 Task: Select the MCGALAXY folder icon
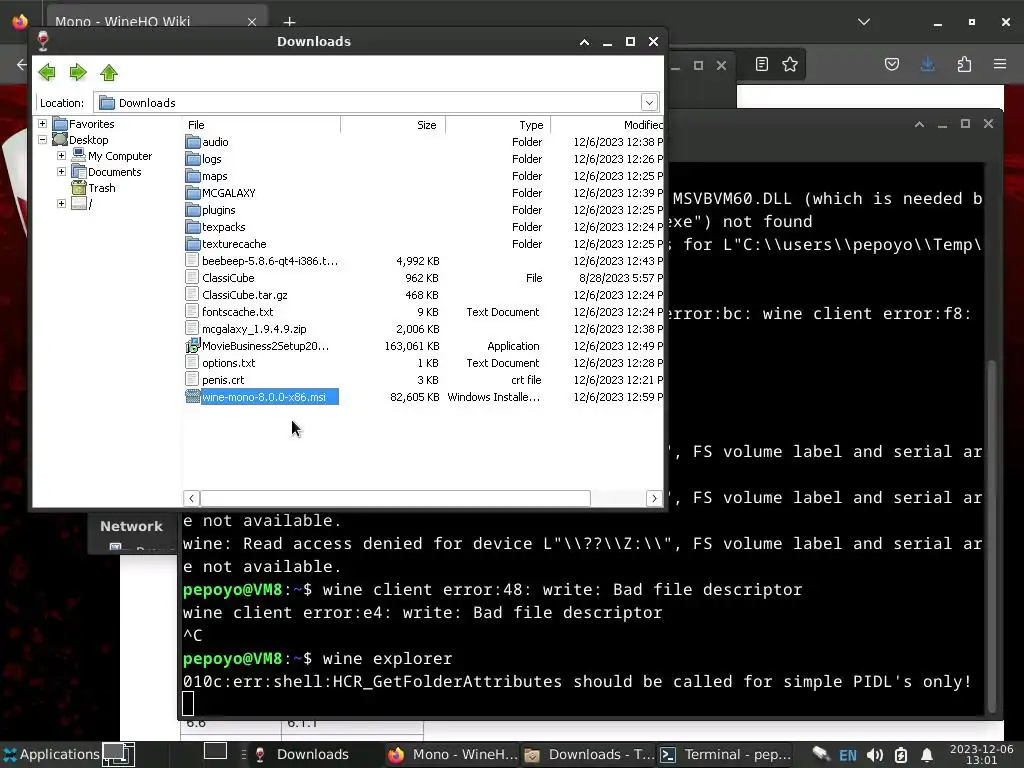[193, 193]
